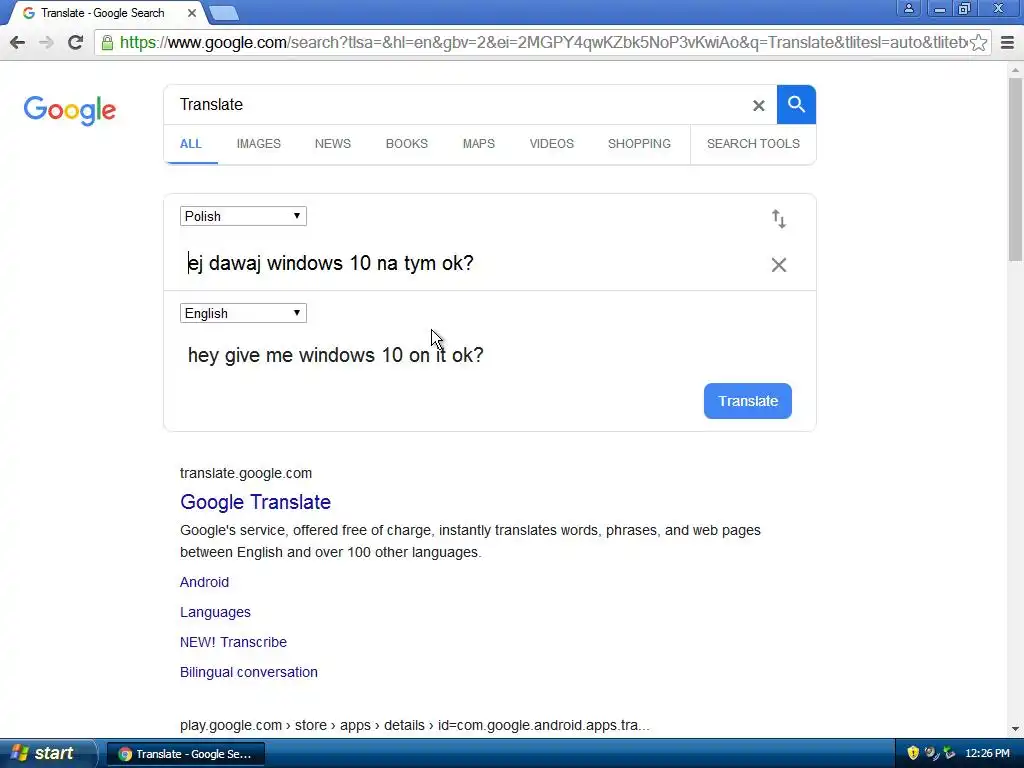
Task: Open the Google Translate result link
Action: (x=255, y=502)
